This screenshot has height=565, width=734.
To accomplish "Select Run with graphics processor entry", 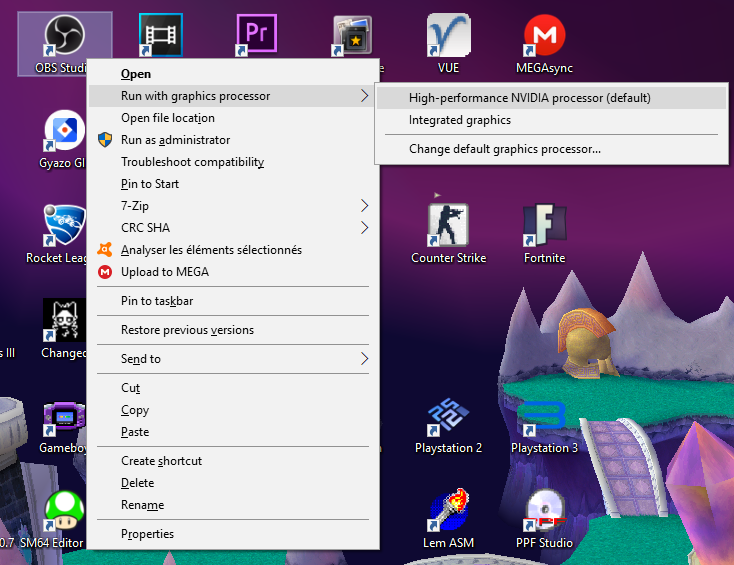I will (233, 95).
